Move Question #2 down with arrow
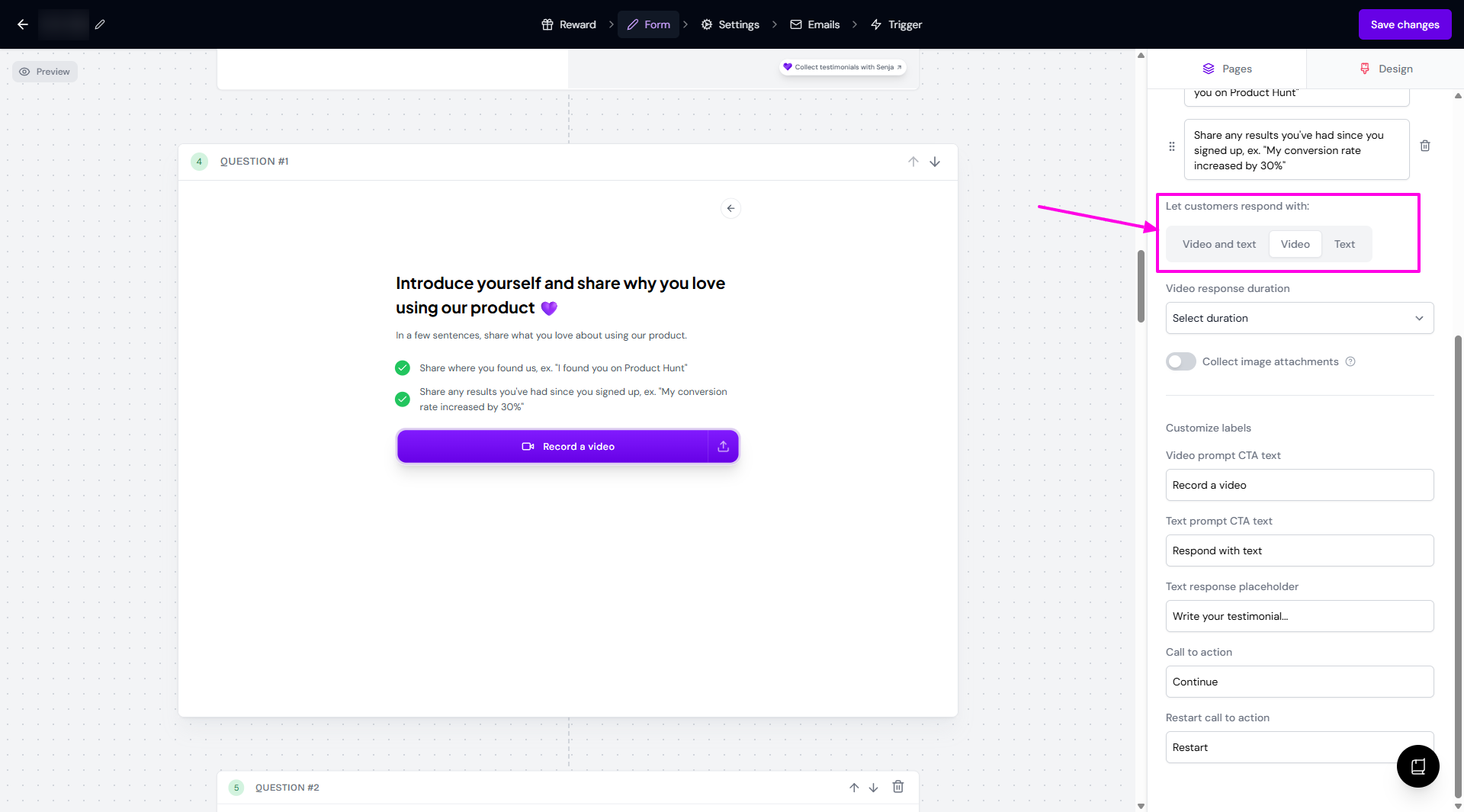Image resolution: width=1464 pixels, height=812 pixels. (x=874, y=788)
